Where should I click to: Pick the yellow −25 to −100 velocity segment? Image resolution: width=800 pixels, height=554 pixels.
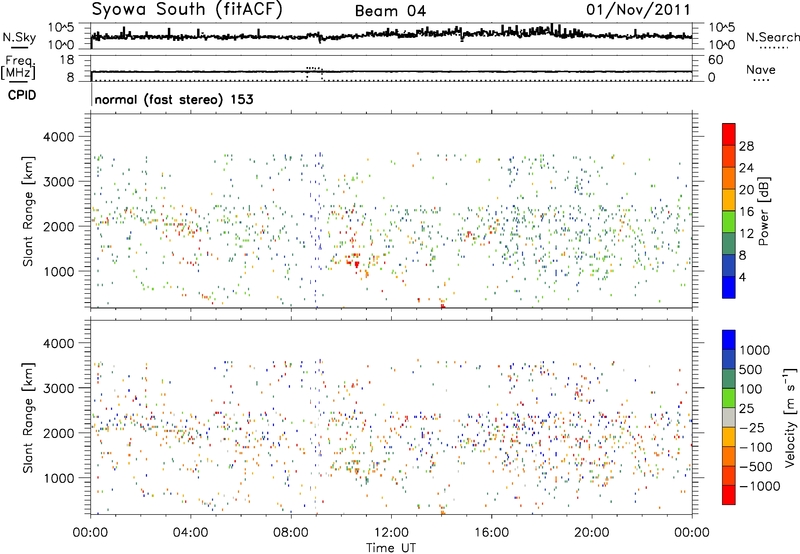pos(729,437)
